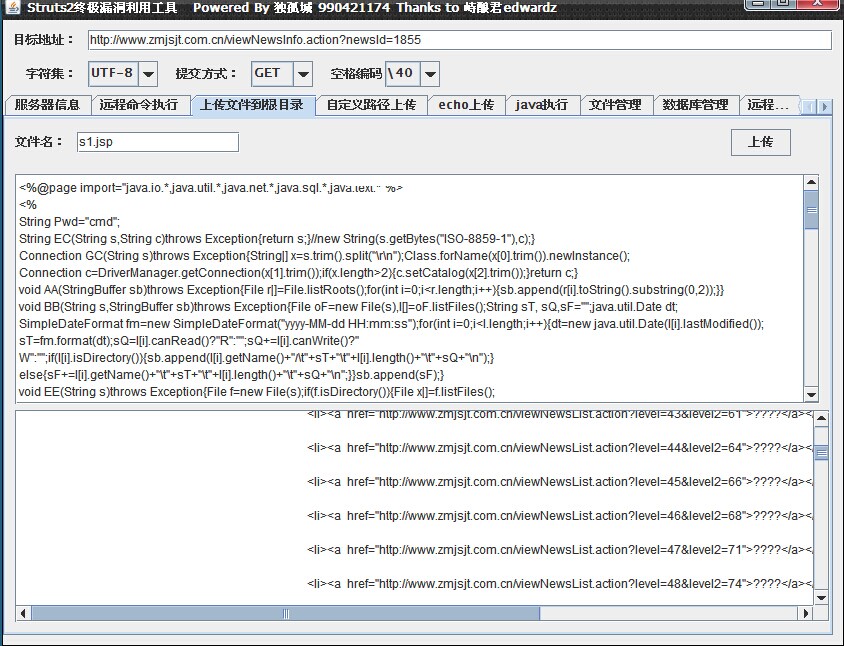Screen dimensions: 844x646
Task: Click the line starting void AA(StringBuffer sb)
Action: 371,290
